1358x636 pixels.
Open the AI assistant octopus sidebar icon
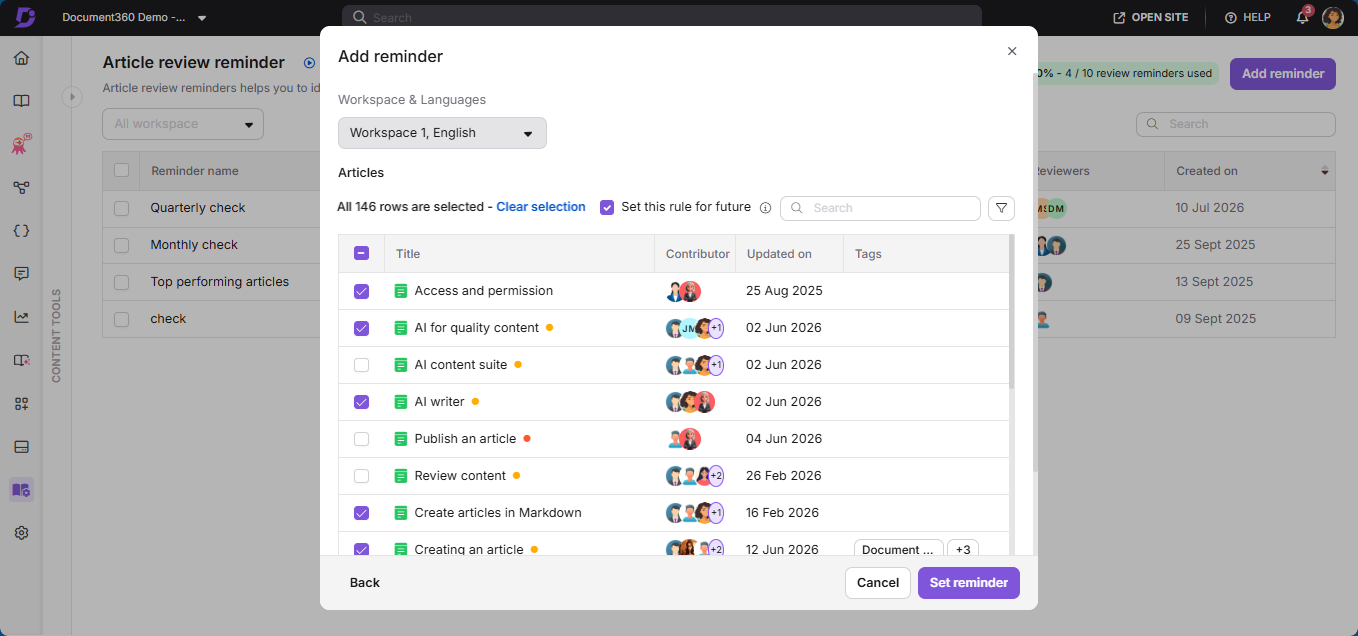coord(21,145)
